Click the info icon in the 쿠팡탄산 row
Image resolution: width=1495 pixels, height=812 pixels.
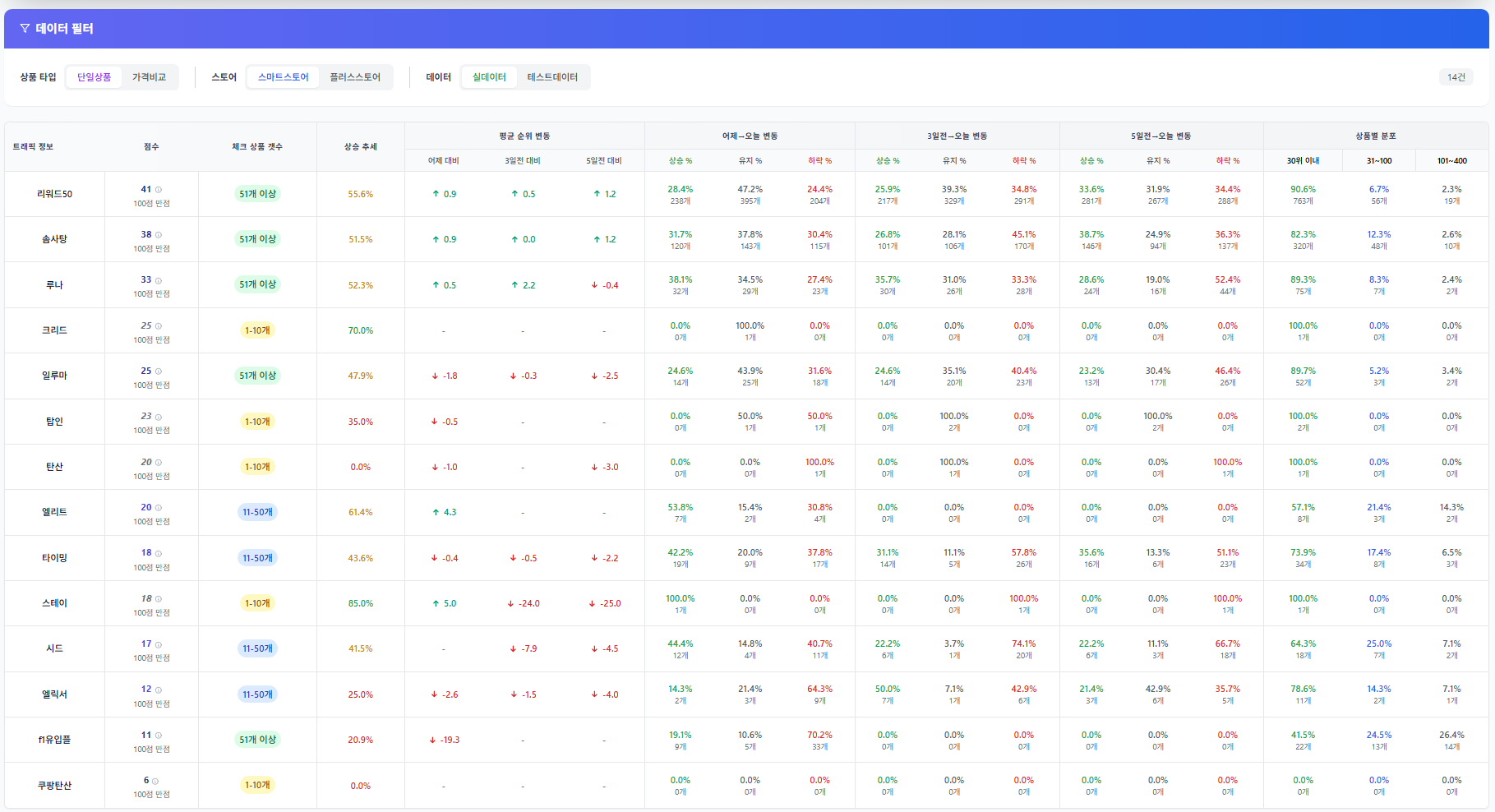coord(155,781)
